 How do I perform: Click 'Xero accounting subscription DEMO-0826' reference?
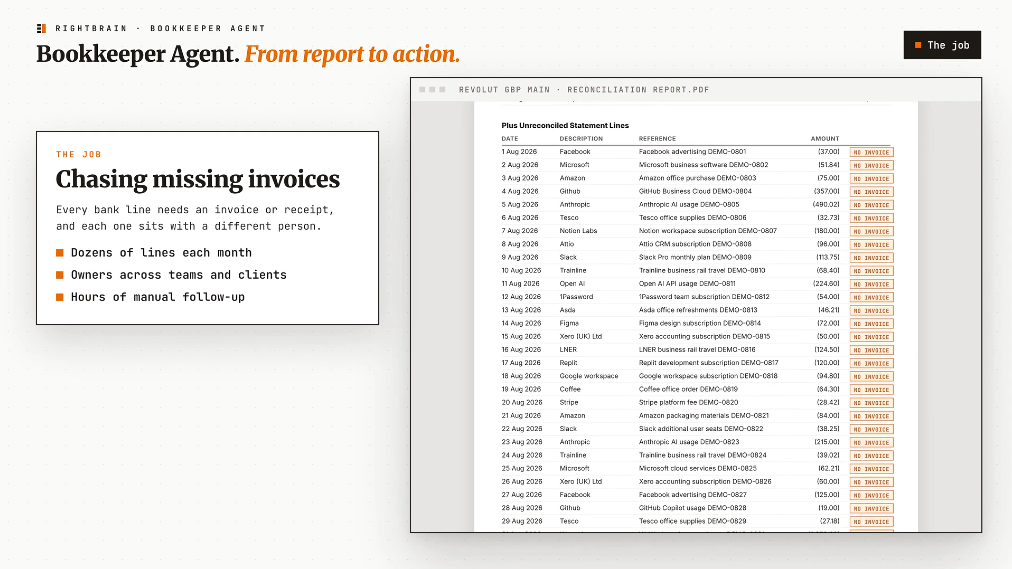coord(705,482)
